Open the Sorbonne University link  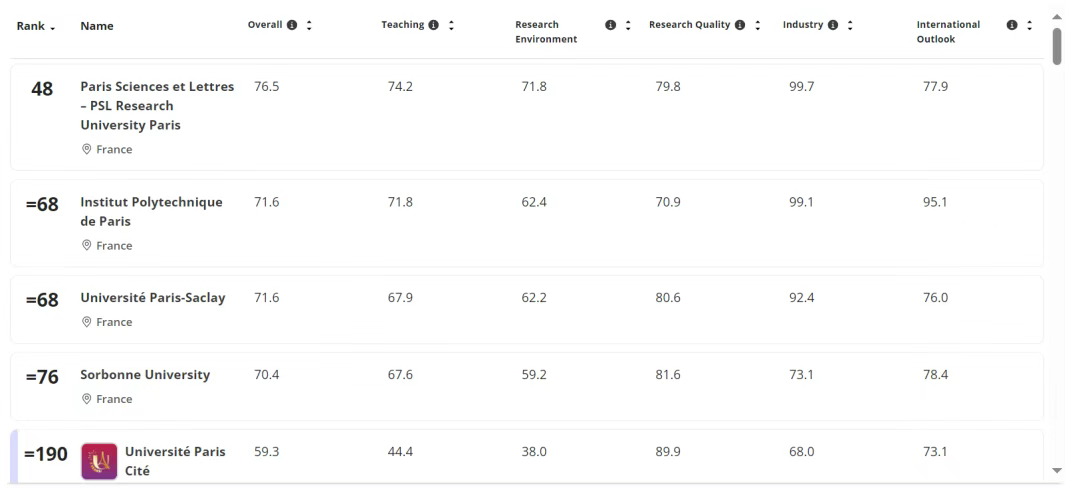point(145,375)
